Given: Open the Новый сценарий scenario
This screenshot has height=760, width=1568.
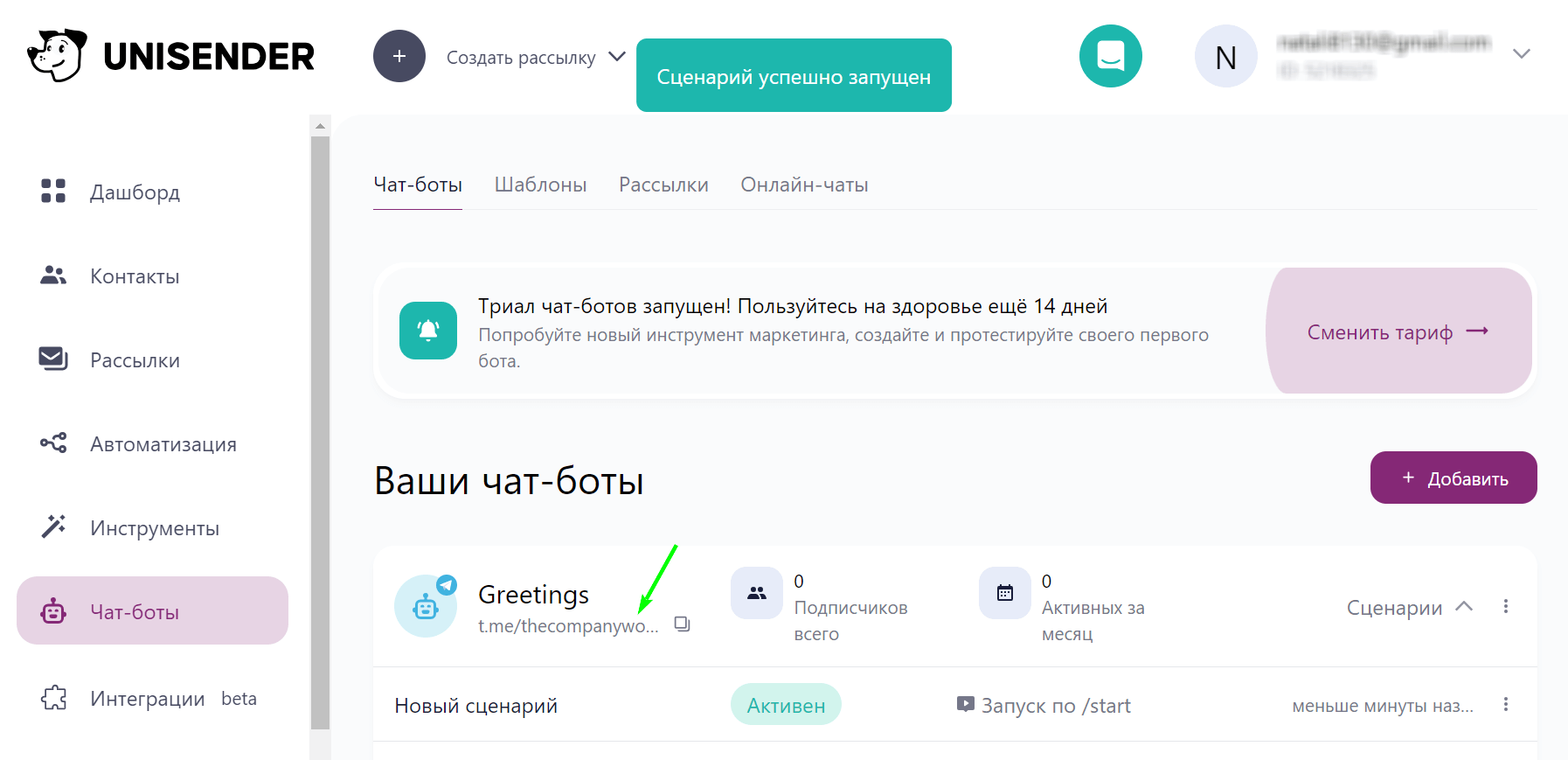Looking at the screenshot, I should [x=475, y=706].
